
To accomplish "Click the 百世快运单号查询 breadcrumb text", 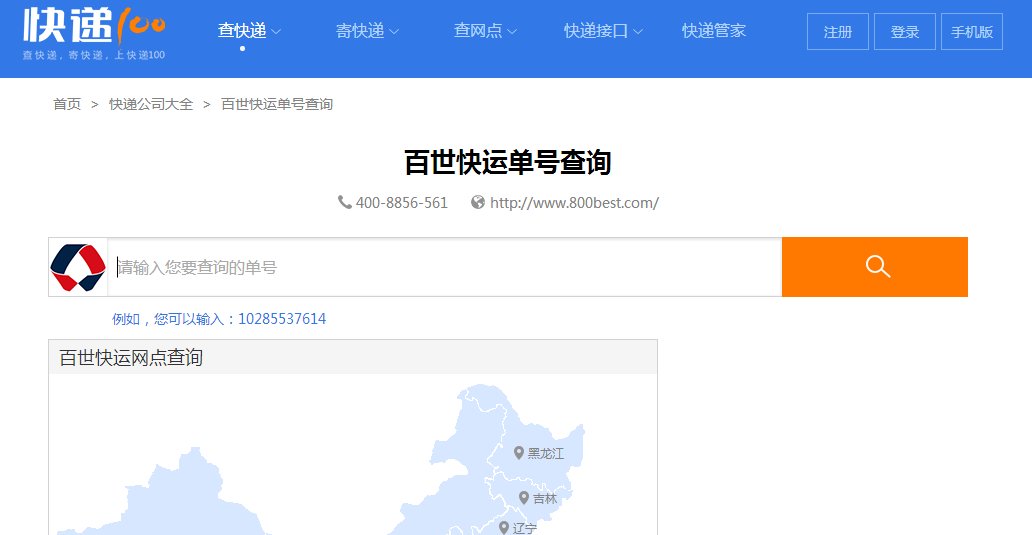I will (x=276, y=104).
